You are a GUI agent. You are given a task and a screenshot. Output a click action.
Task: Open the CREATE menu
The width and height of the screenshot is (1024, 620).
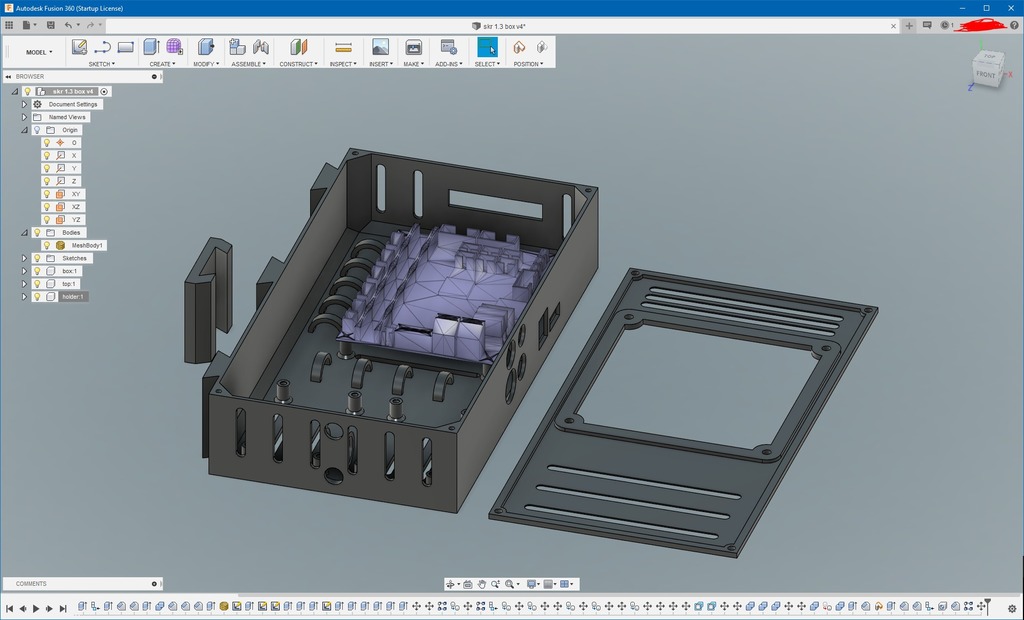162,64
